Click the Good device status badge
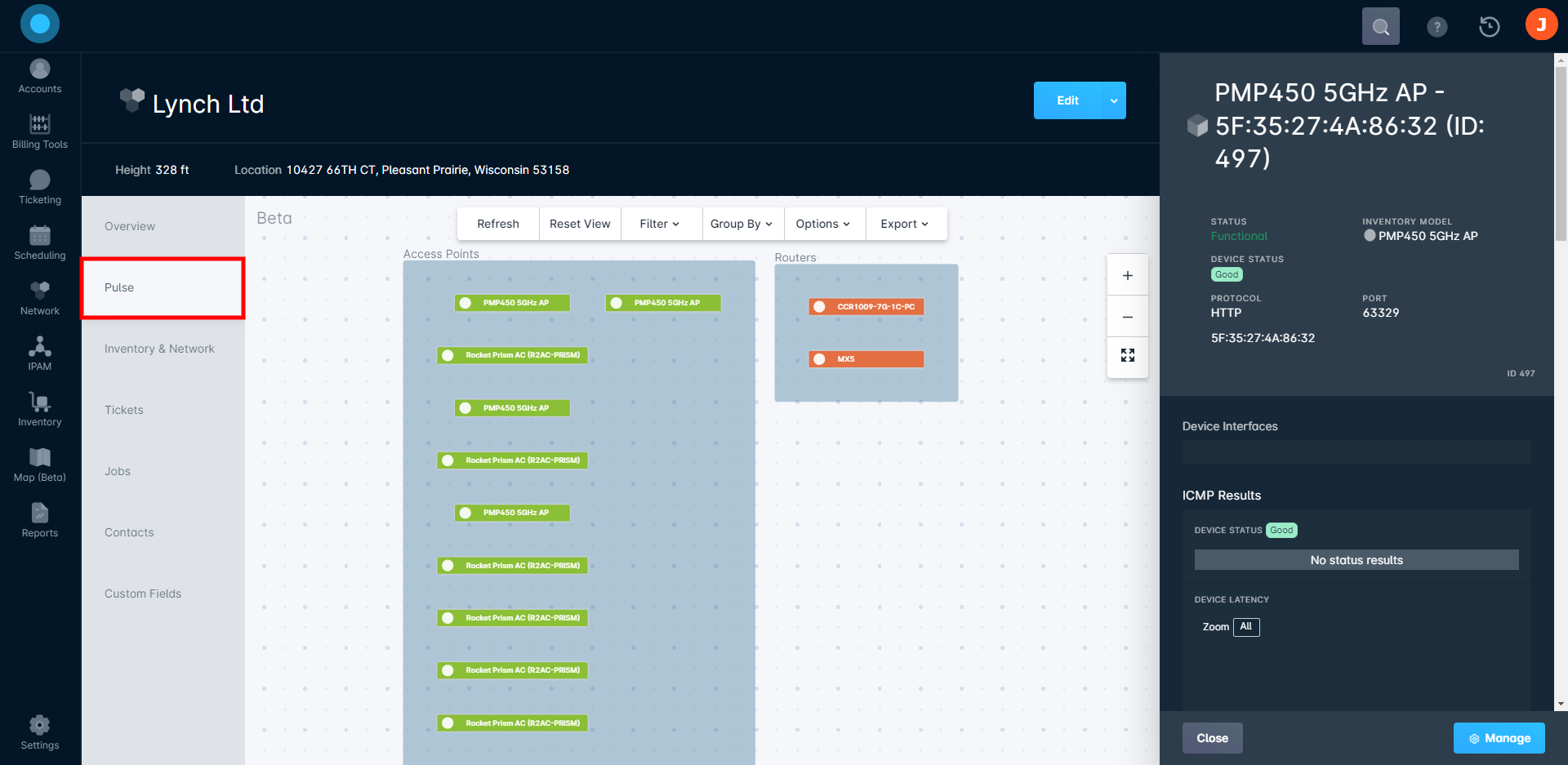This screenshot has width=1568, height=765. (1227, 275)
